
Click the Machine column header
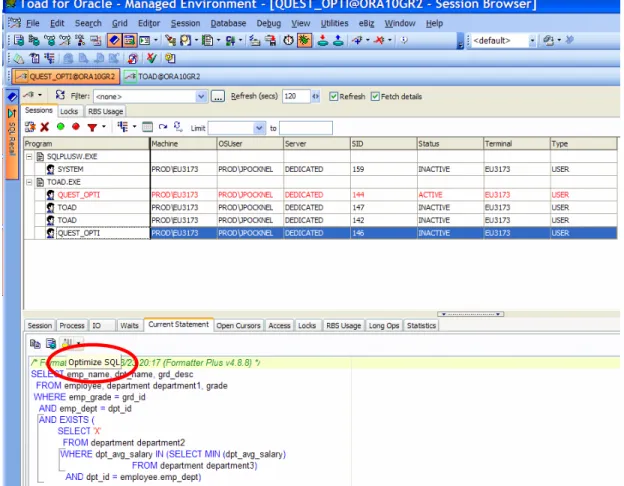183,144
